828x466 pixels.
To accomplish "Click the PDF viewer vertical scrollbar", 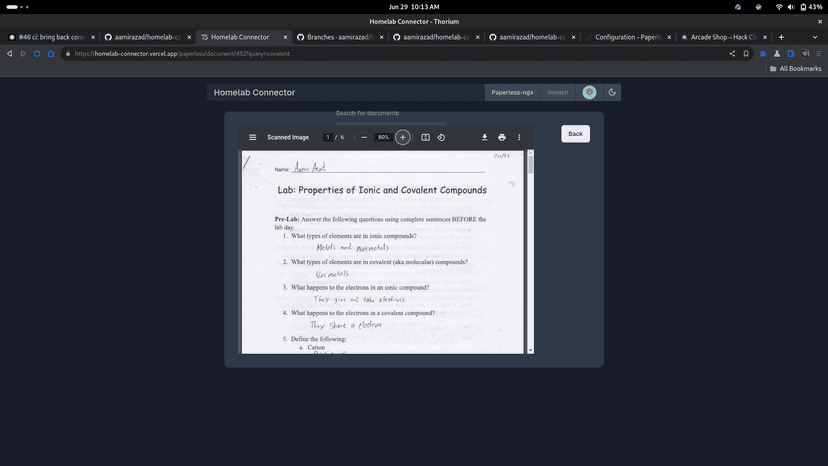I will pos(530,252).
